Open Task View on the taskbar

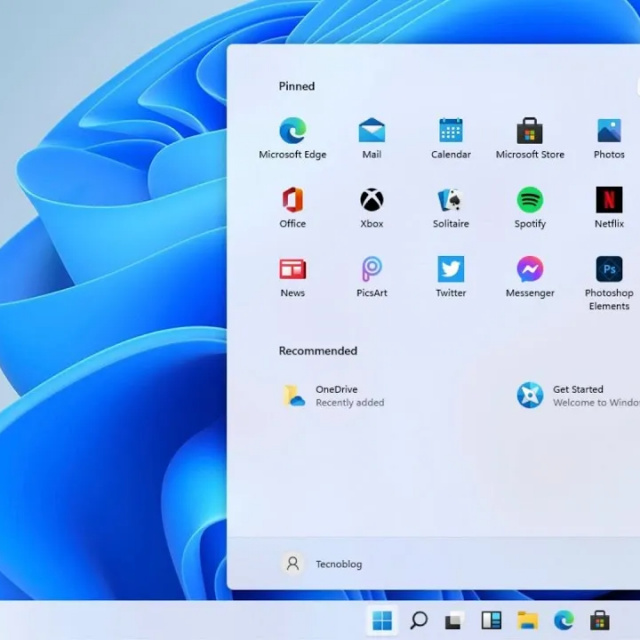(x=454, y=620)
